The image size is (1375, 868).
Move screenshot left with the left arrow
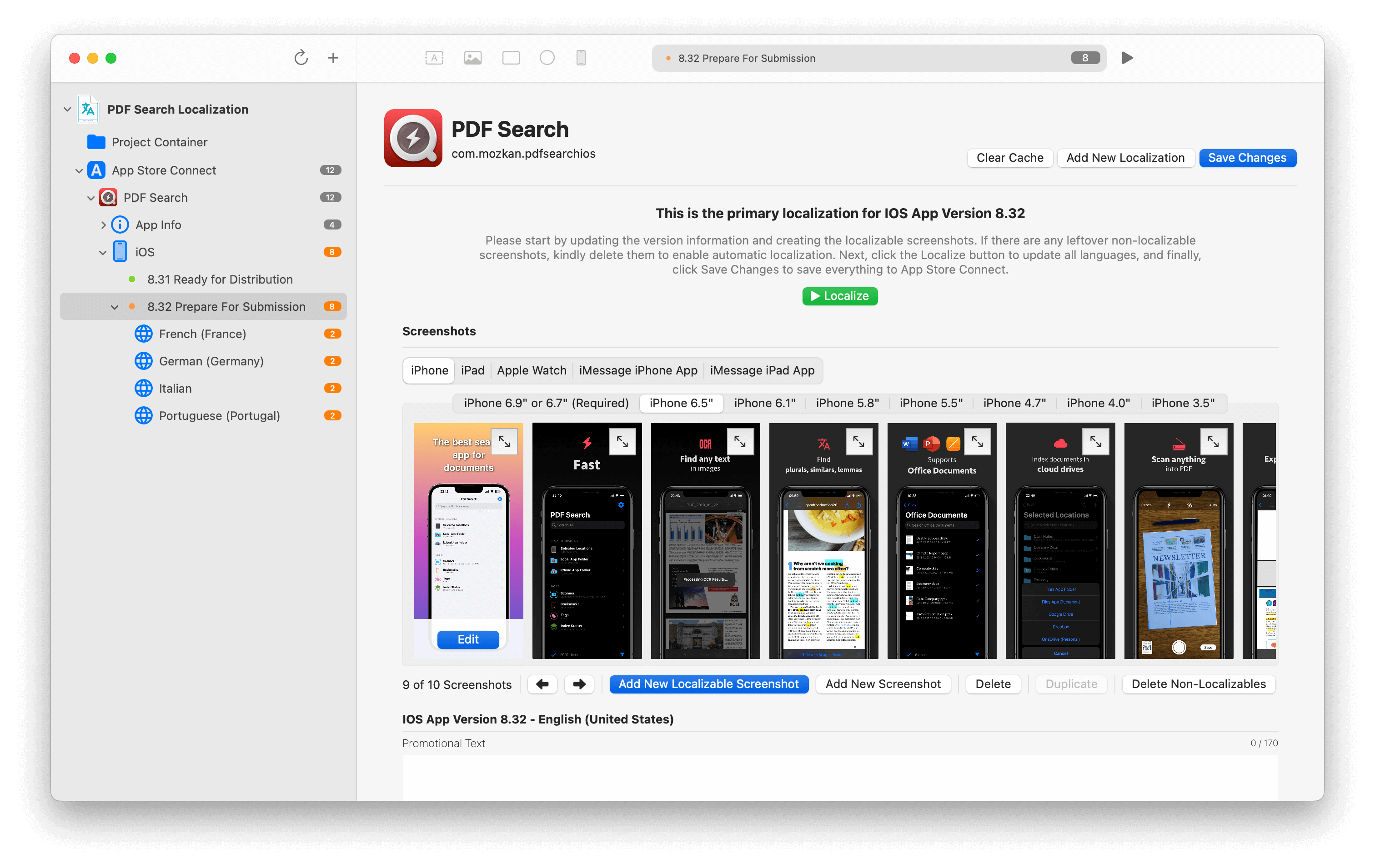point(542,684)
